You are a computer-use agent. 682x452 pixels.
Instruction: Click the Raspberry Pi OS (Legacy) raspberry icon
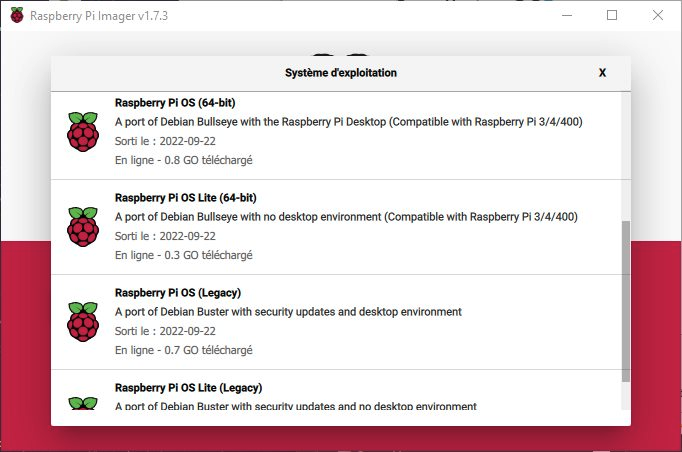pyautogui.click(x=83, y=322)
